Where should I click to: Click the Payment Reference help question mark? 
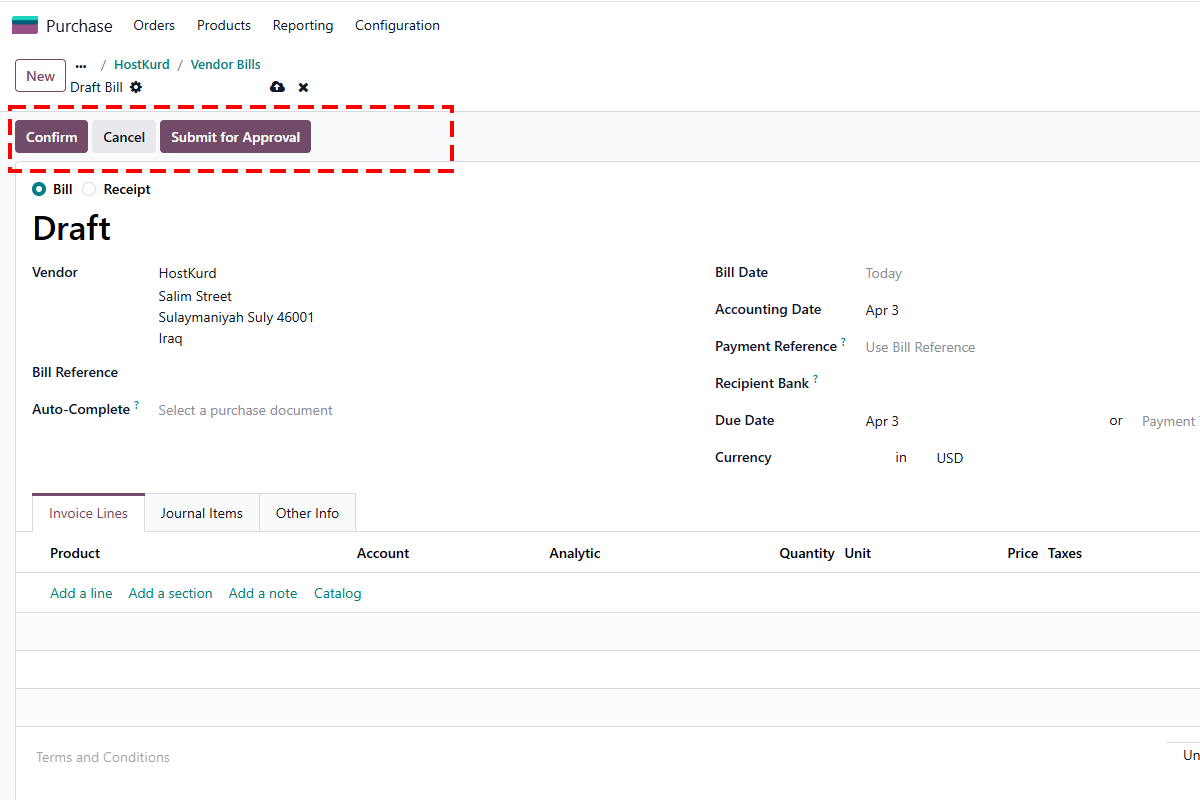pos(845,341)
